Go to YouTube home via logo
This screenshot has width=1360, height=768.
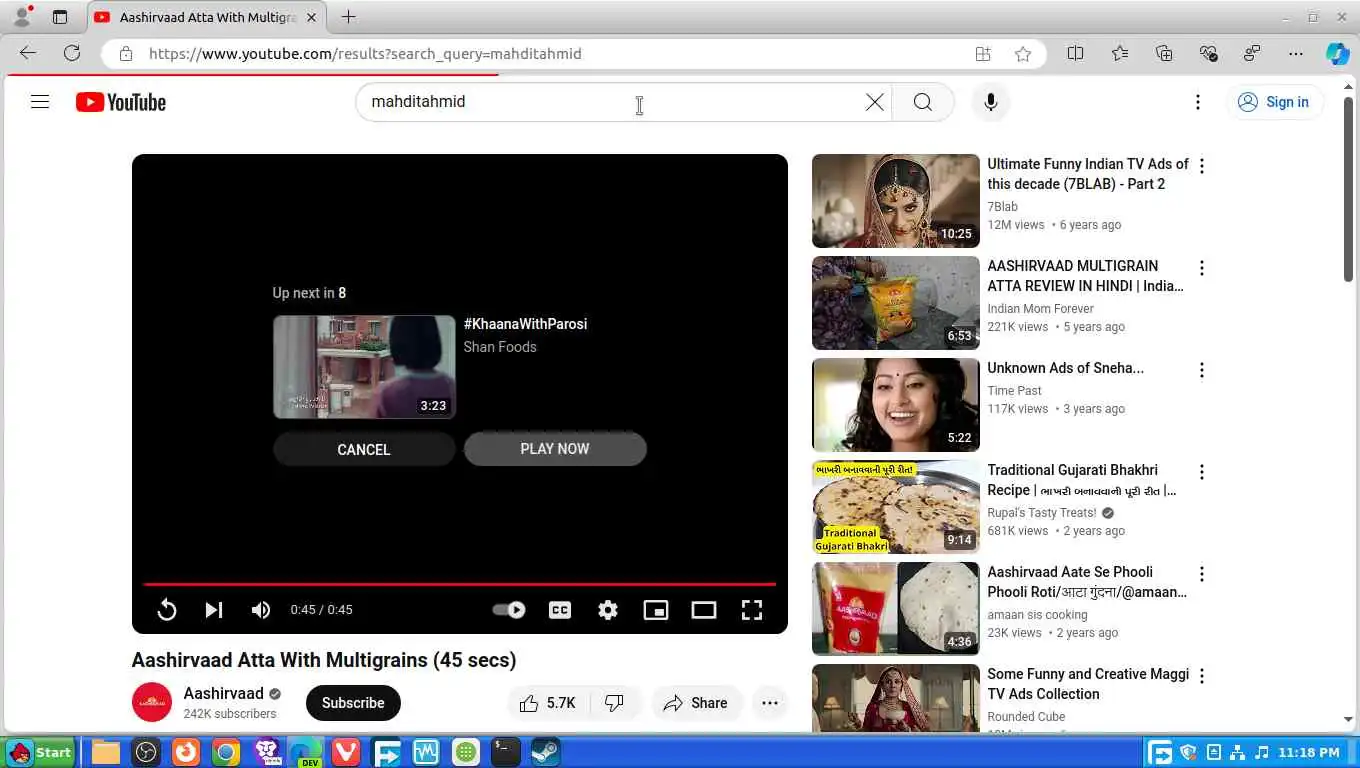click(121, 102)
